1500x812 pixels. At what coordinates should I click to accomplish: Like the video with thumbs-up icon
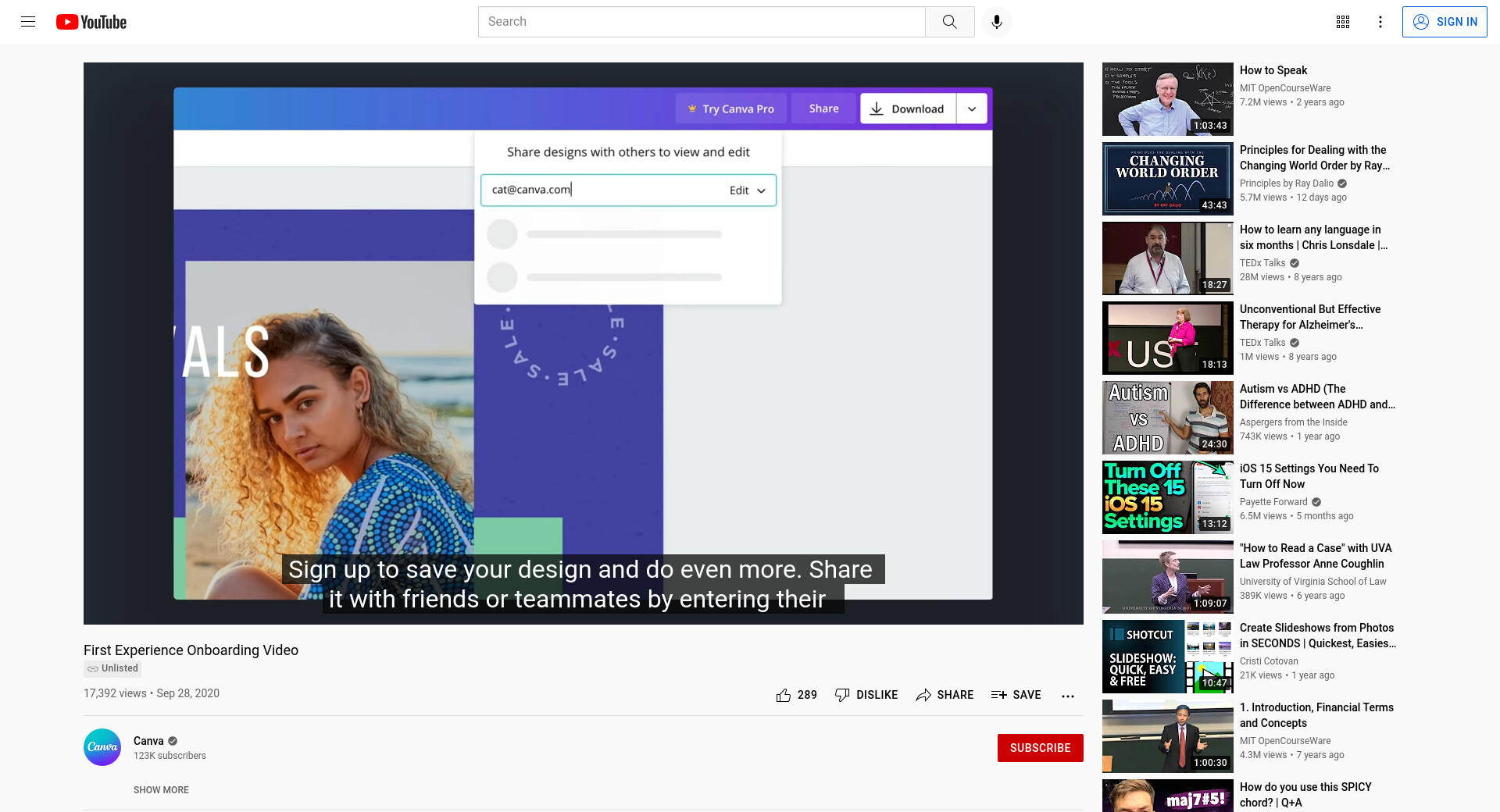coord(784,695)
